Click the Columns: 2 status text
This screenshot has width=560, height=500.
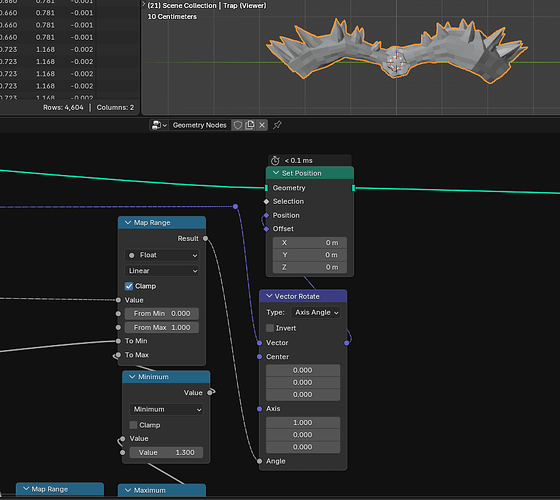[x=115, y=108]
